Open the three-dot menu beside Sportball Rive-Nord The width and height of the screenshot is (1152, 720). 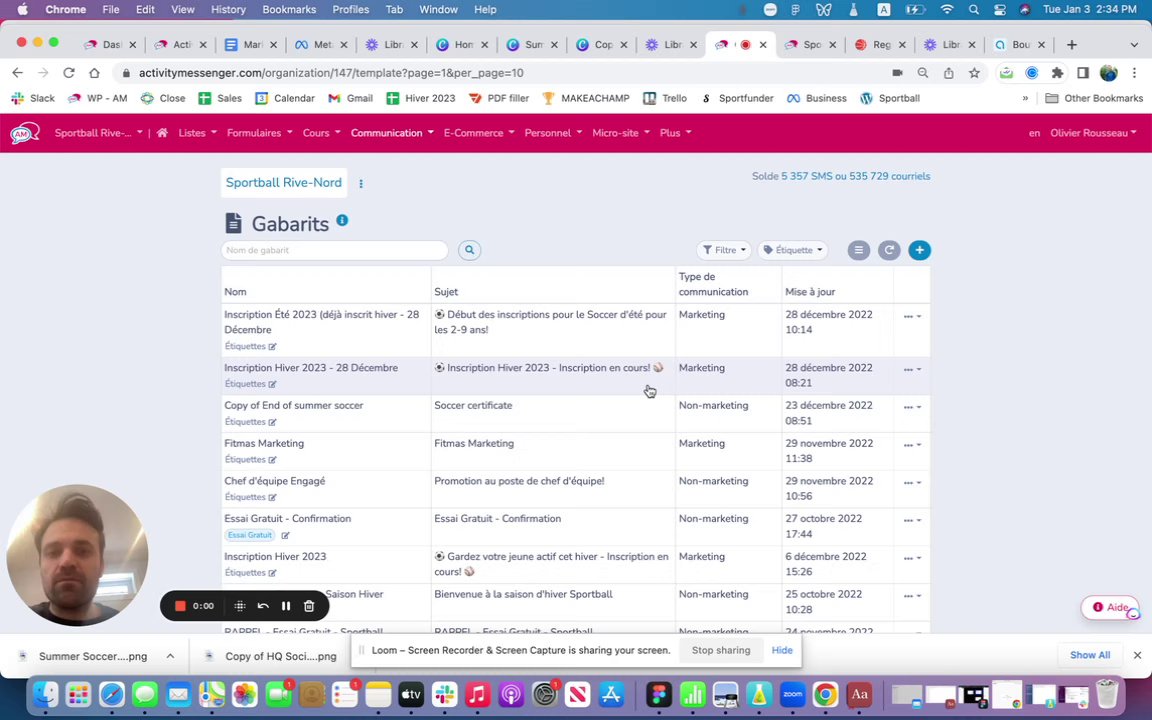click(x=361, y=184)
